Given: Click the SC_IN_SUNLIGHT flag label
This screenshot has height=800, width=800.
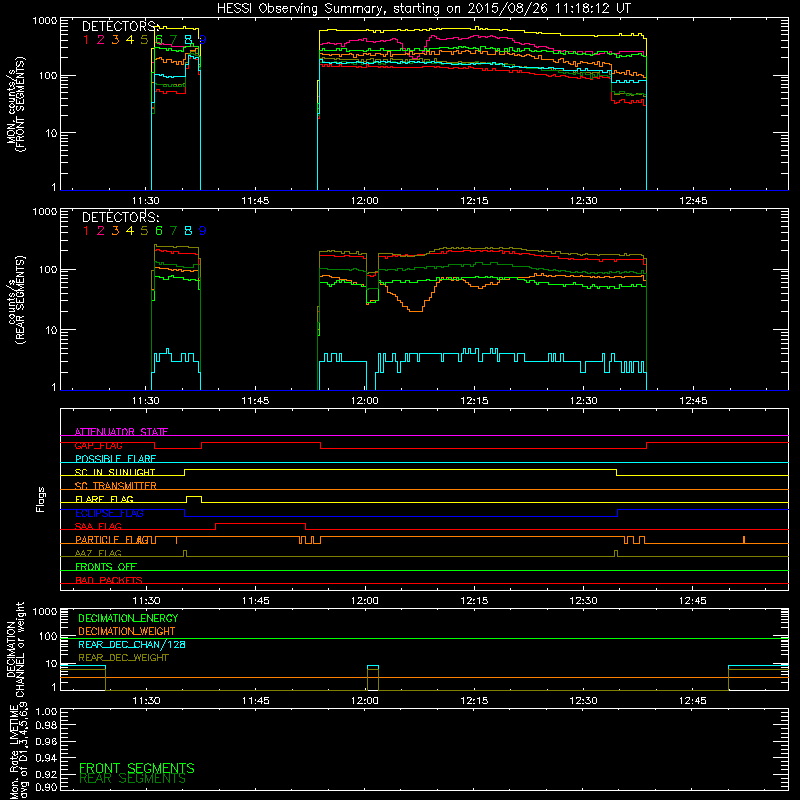Looking at the screenshot, I should pyautogui.click(x=115, y=472).
